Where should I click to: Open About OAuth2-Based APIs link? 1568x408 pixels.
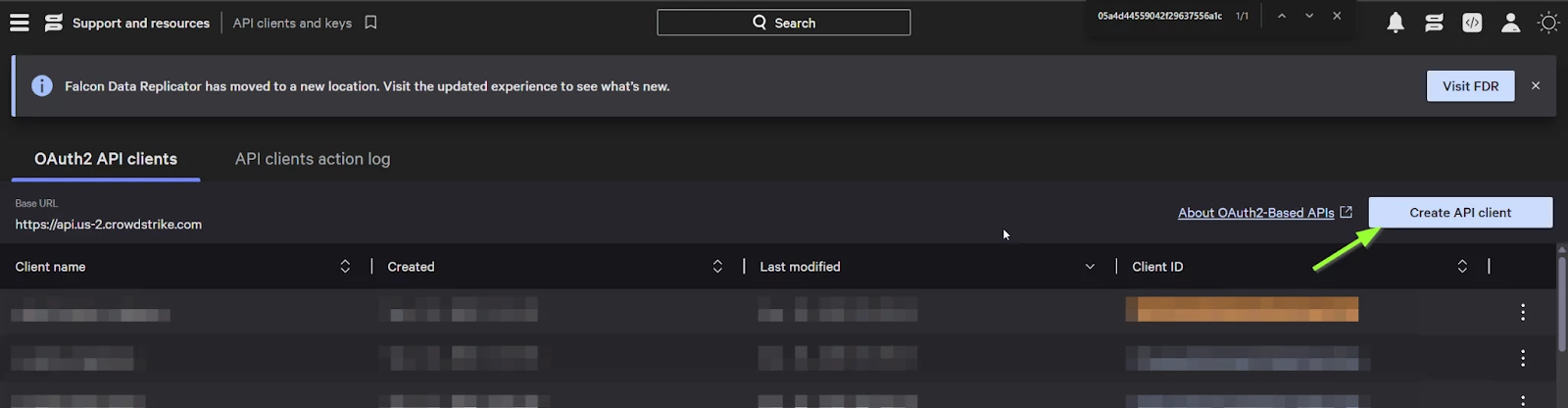[x=1264, y=213]
